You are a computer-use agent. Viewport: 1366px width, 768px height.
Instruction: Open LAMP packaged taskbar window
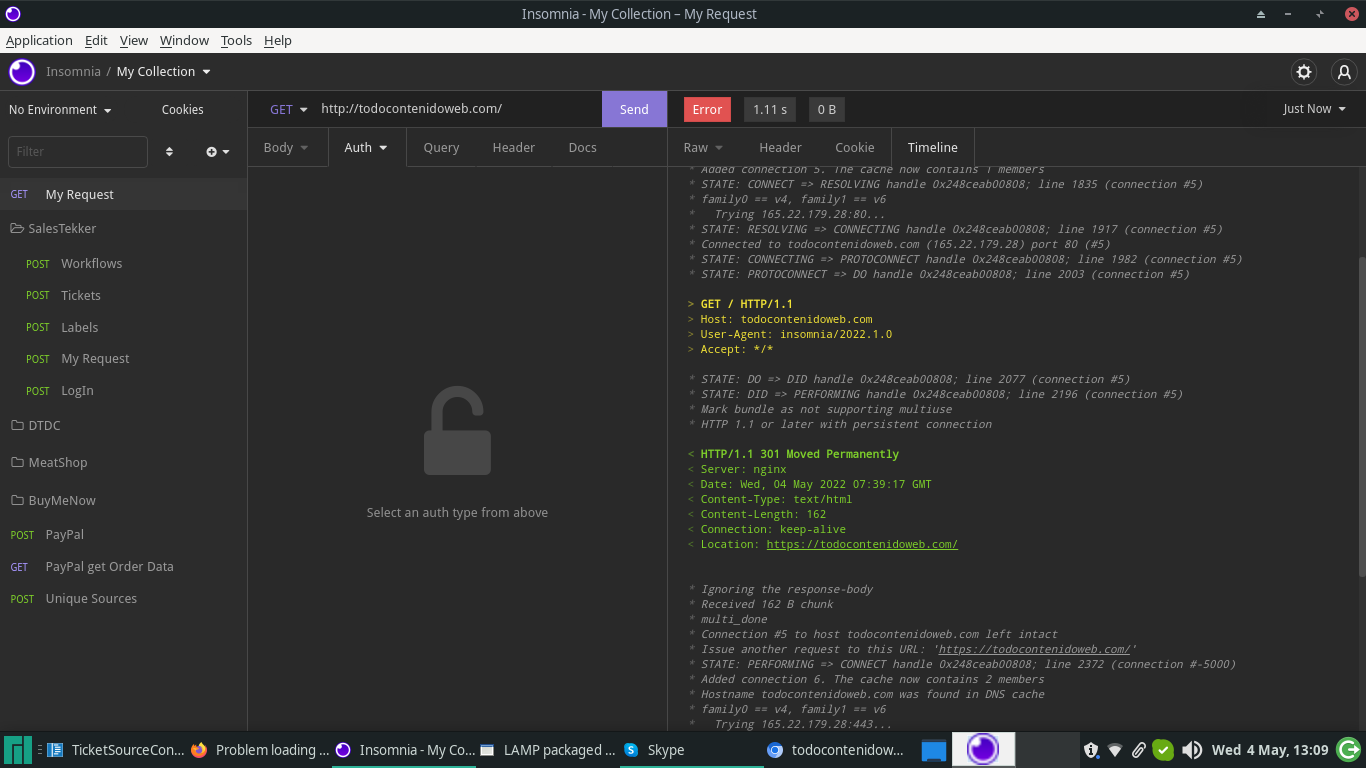coord(547,750)
